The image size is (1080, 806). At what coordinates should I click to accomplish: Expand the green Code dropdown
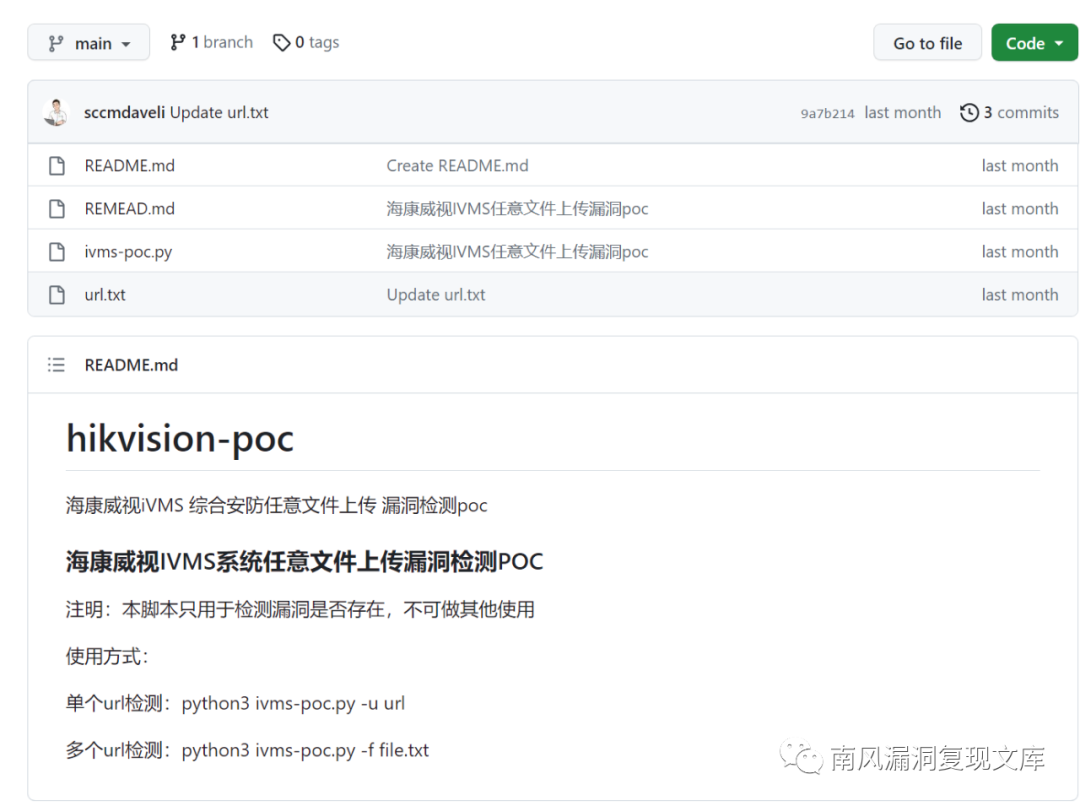click(x=1035, y=43)
